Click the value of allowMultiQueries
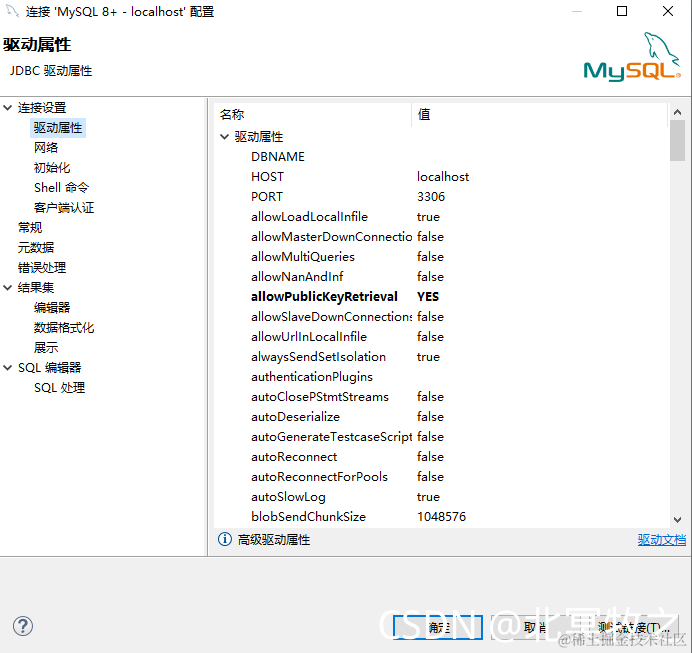The height and width of the screenshot is (653, 692). point(430,256)
